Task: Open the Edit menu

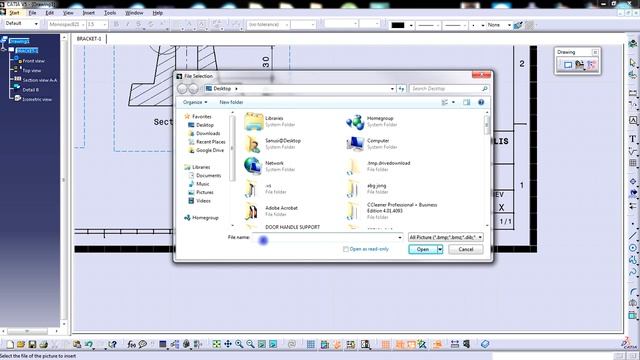Action: 49,13
